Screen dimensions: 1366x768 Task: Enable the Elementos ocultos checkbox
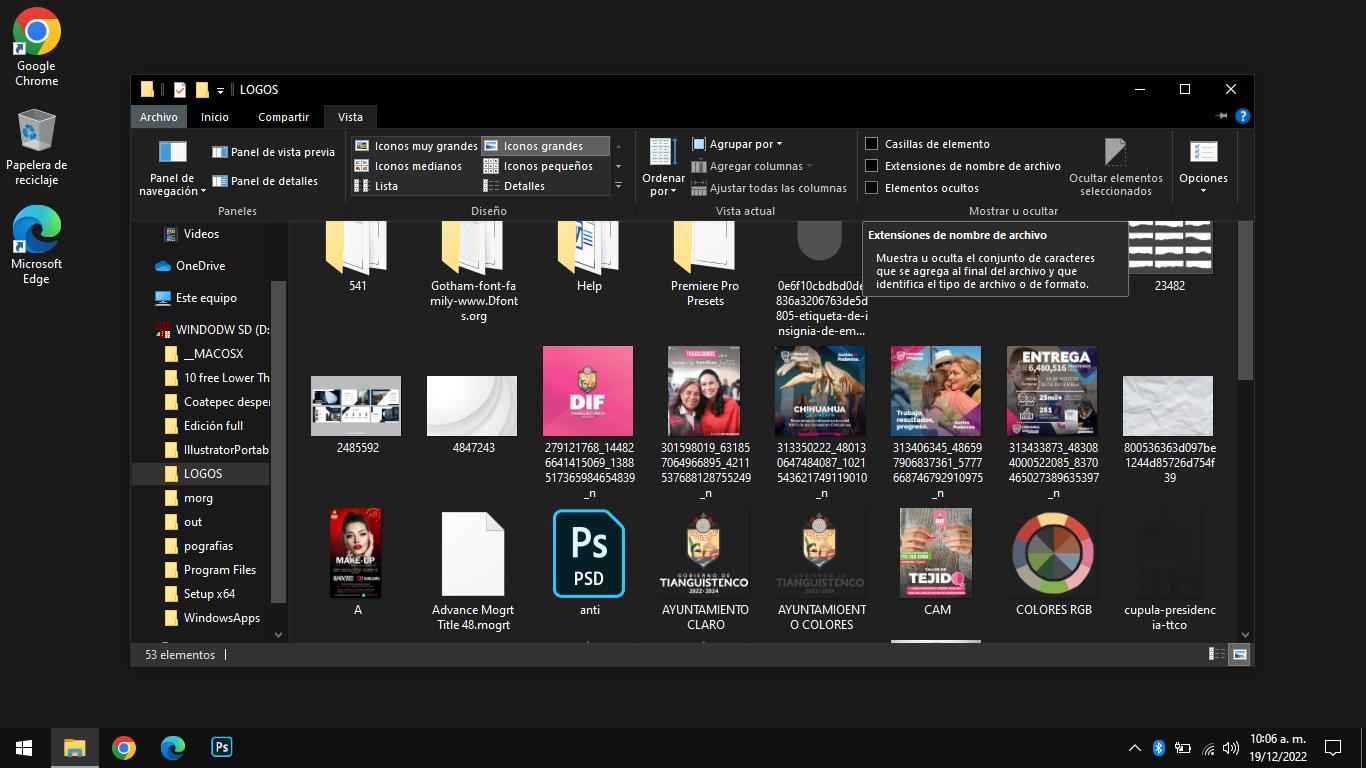(872, 188)
